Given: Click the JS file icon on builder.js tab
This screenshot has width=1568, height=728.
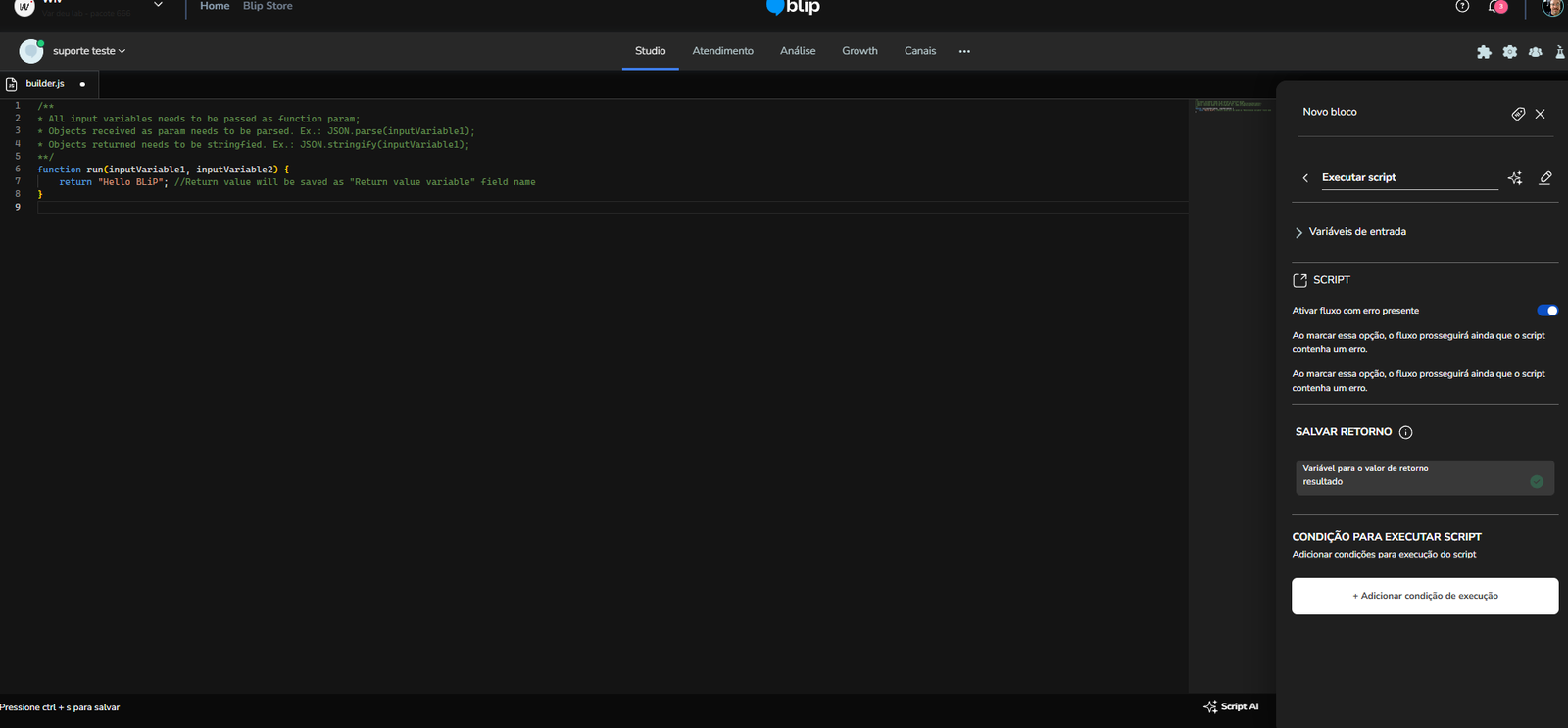Looking at the screenshot, I should coord(12,84).
